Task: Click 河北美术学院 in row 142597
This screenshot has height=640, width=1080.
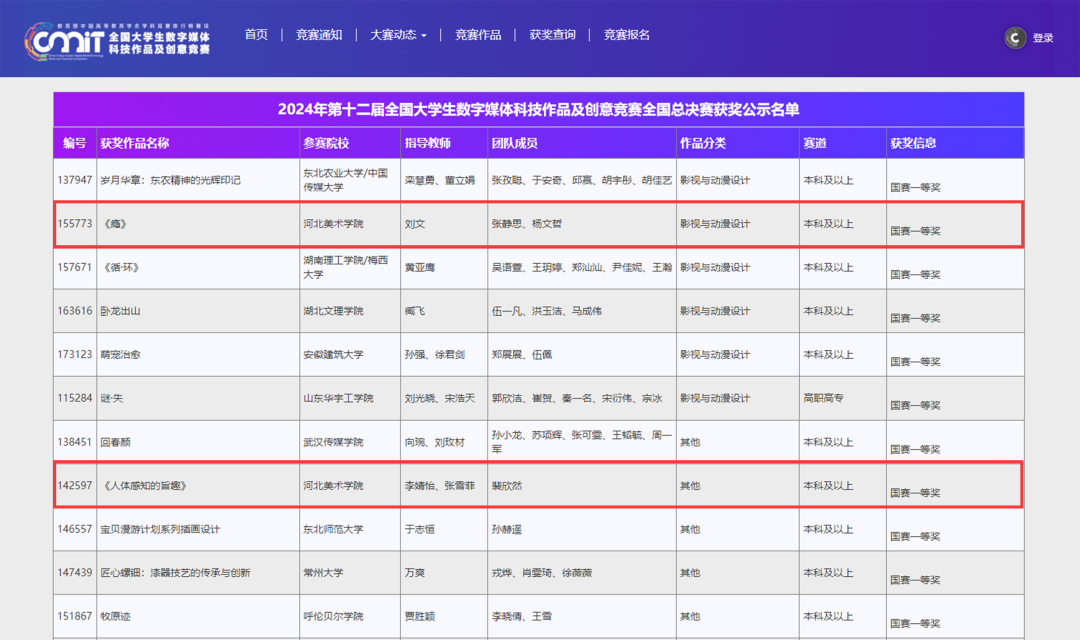Action: pyautogui.click(x=311, y=484)
